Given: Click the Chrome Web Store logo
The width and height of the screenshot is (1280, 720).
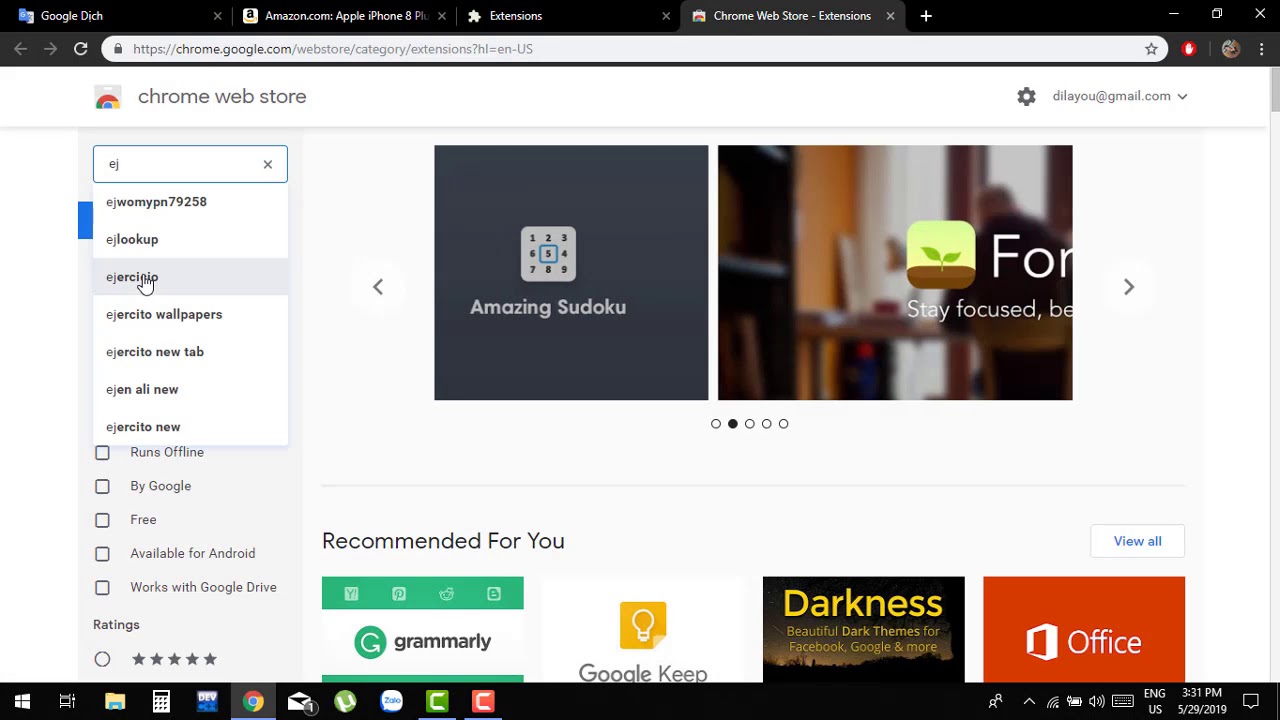Looking at the screenshot, I should coord(108,97).
